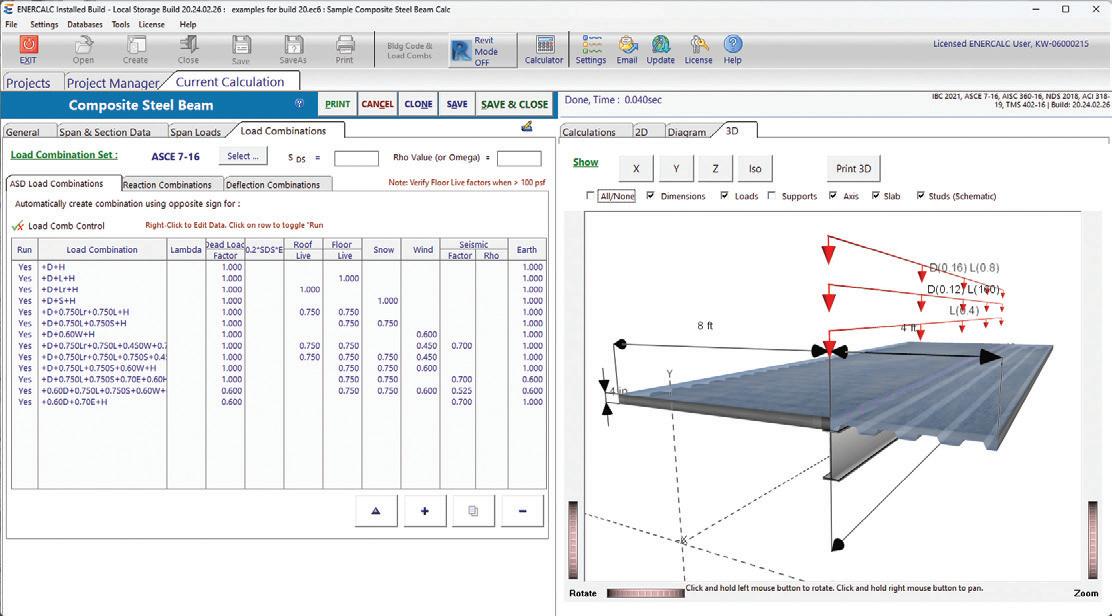1112x616 pixels.
Task: Toggle the Dimensions checkbox
Action: (x=650, y=196)
